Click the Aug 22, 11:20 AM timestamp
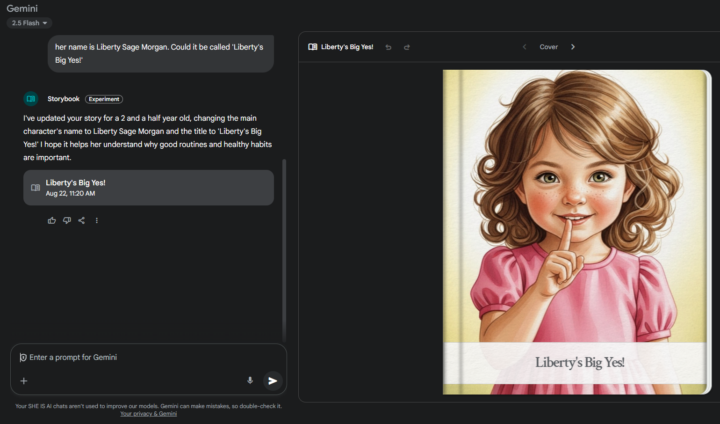 [70, 194]
